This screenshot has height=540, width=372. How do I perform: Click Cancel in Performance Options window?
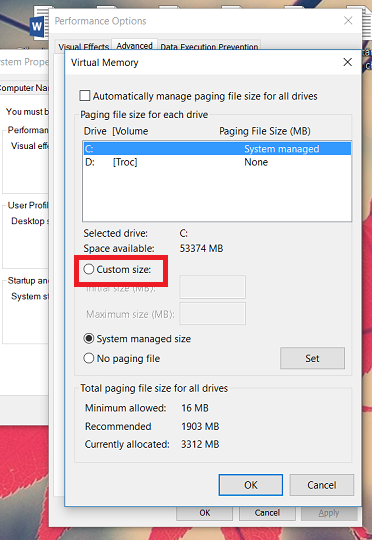[267, 513]
